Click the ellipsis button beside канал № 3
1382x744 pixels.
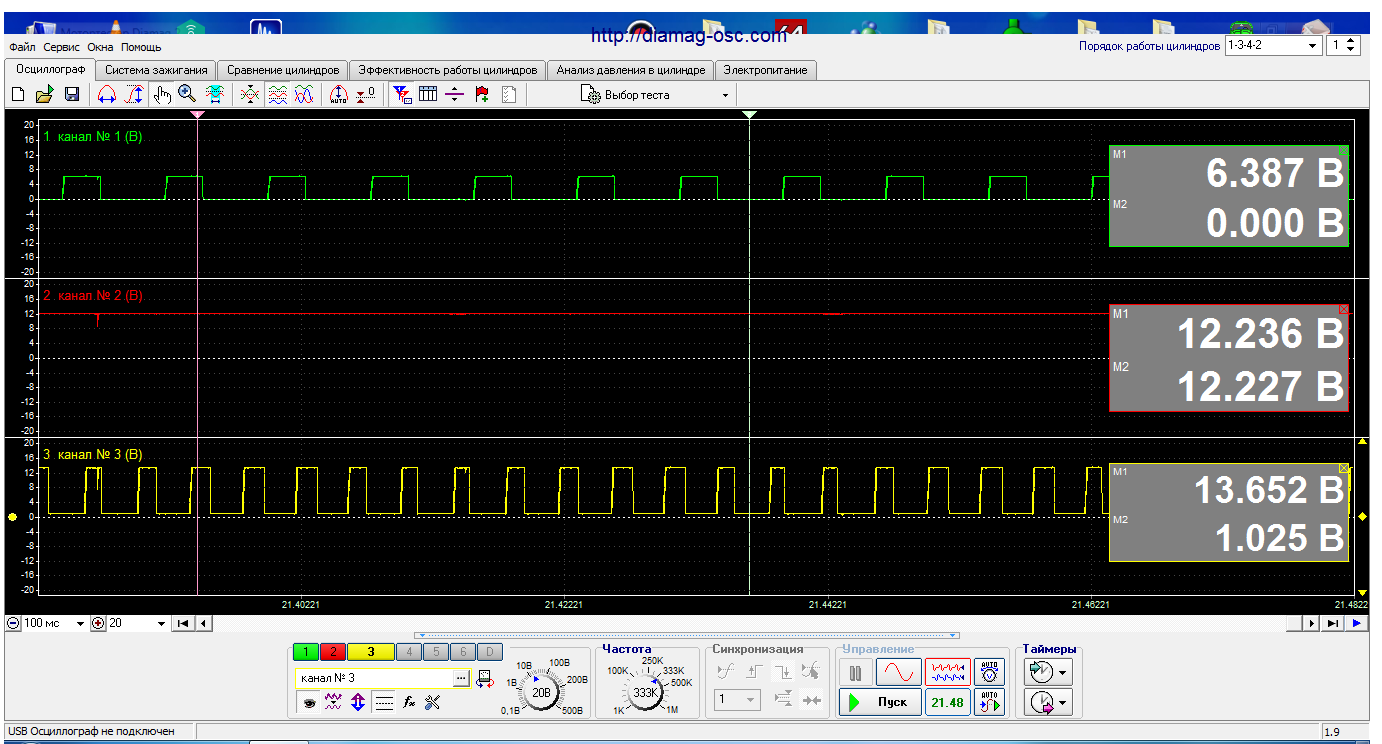(460, 678)
